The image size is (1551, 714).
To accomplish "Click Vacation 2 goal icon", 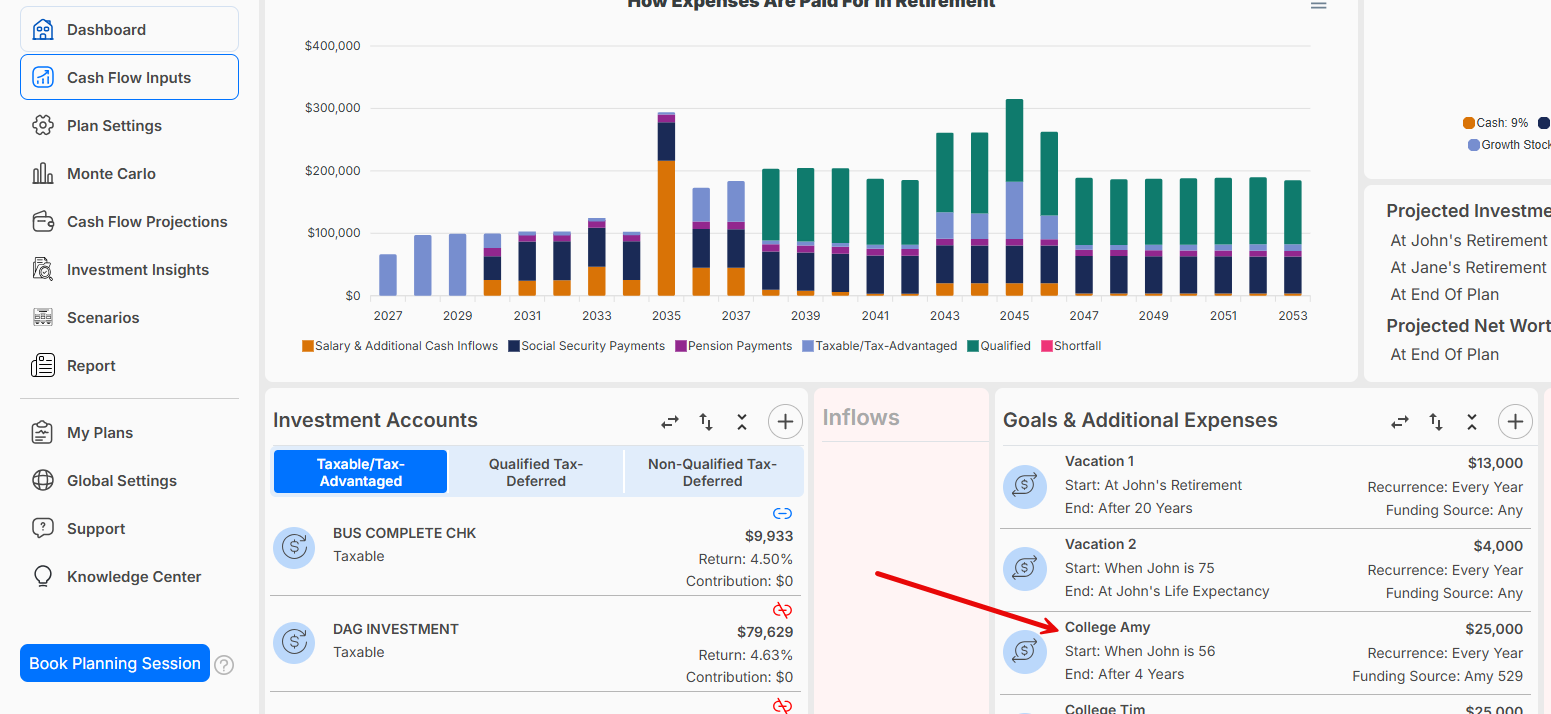I will pos(1024,569).
